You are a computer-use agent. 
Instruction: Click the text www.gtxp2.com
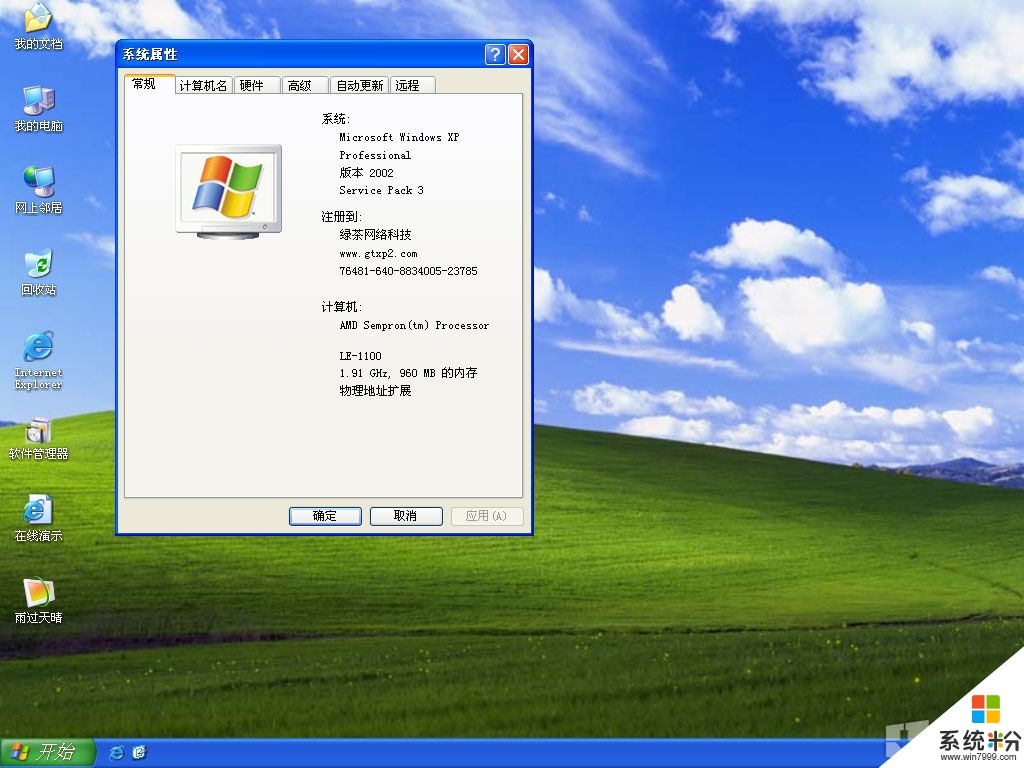coord(378,253)
